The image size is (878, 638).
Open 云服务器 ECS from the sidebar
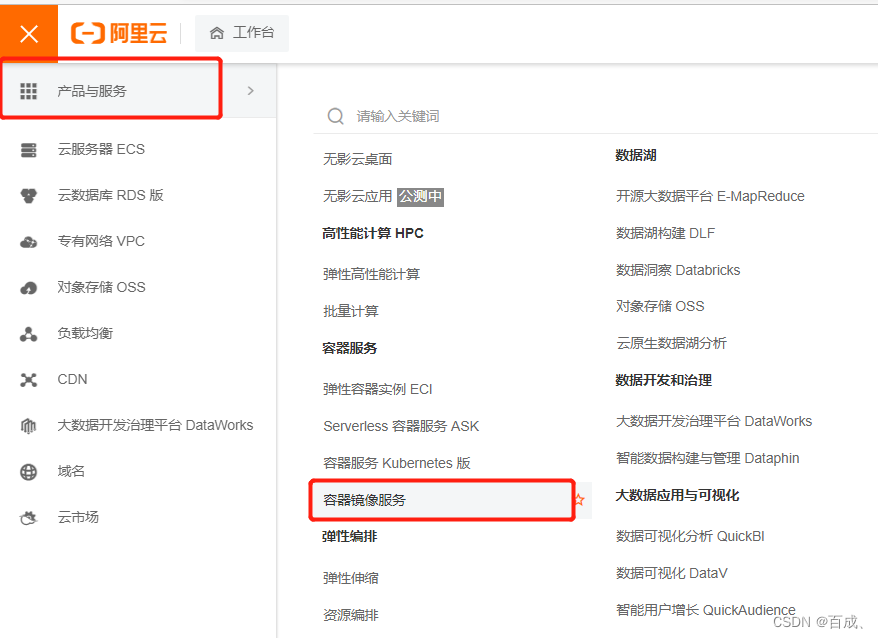coord(101,150)
